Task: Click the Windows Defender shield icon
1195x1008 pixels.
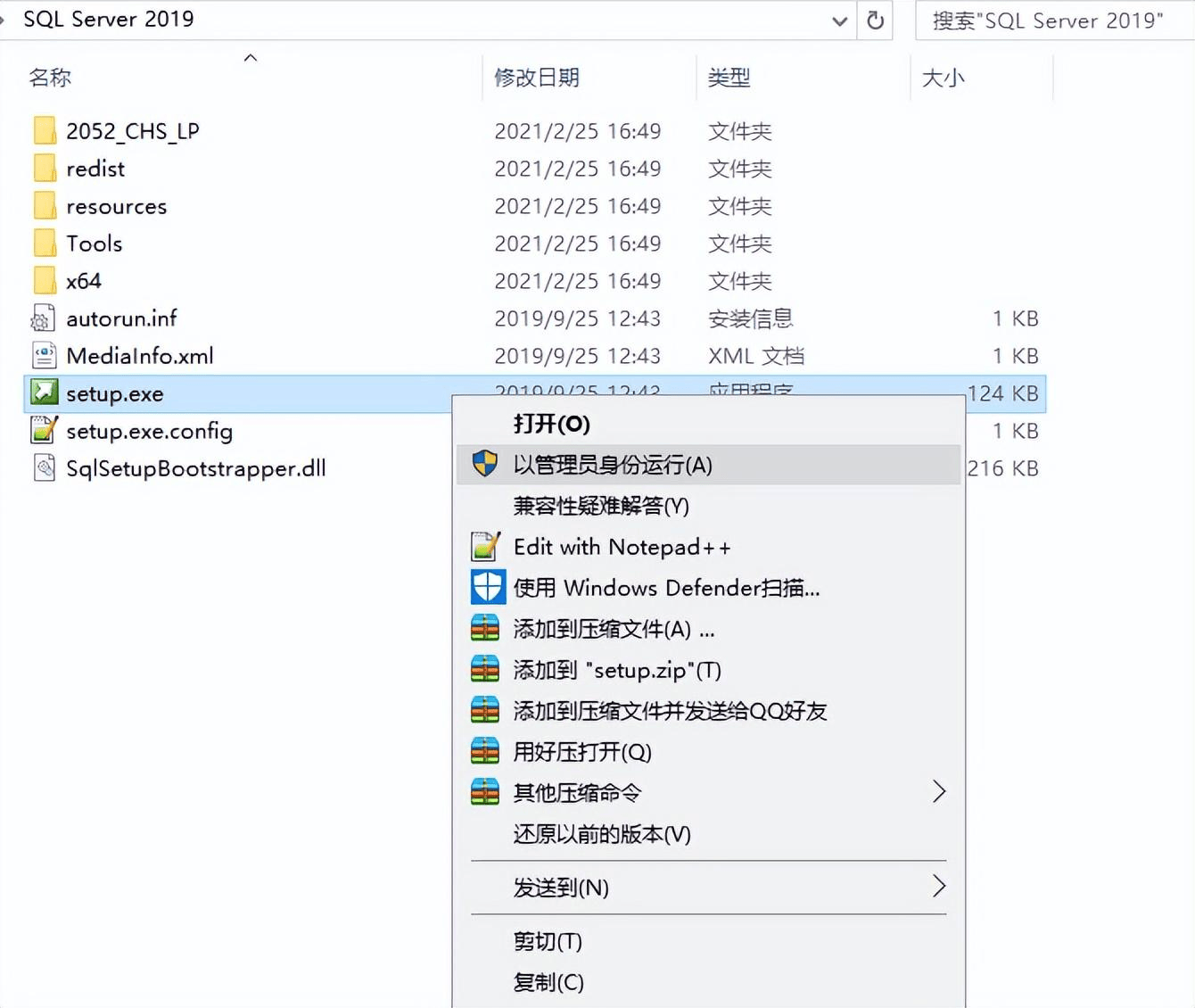Action: click(488, 587)
